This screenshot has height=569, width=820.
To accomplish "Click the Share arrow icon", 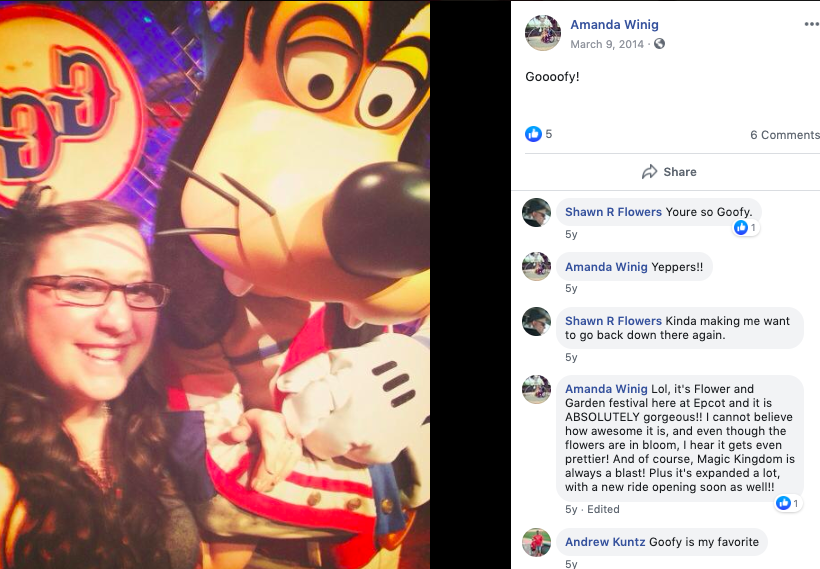I will (650, 172).
